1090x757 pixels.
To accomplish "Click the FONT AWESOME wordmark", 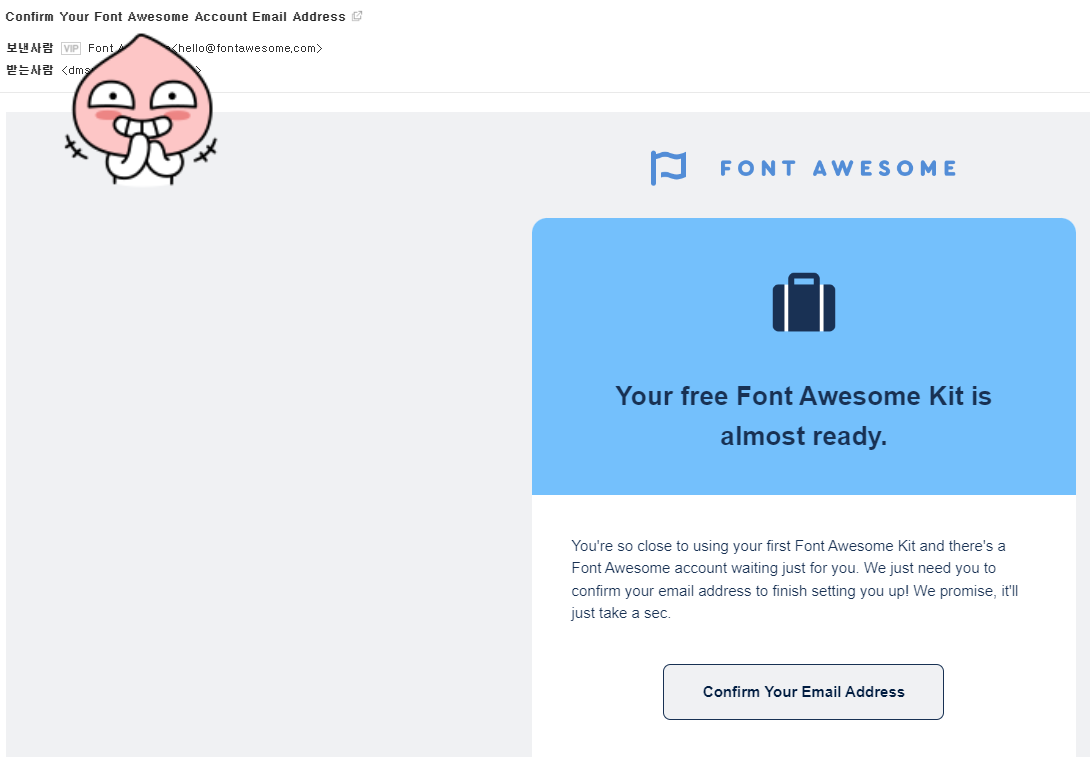I will [838, 168].
